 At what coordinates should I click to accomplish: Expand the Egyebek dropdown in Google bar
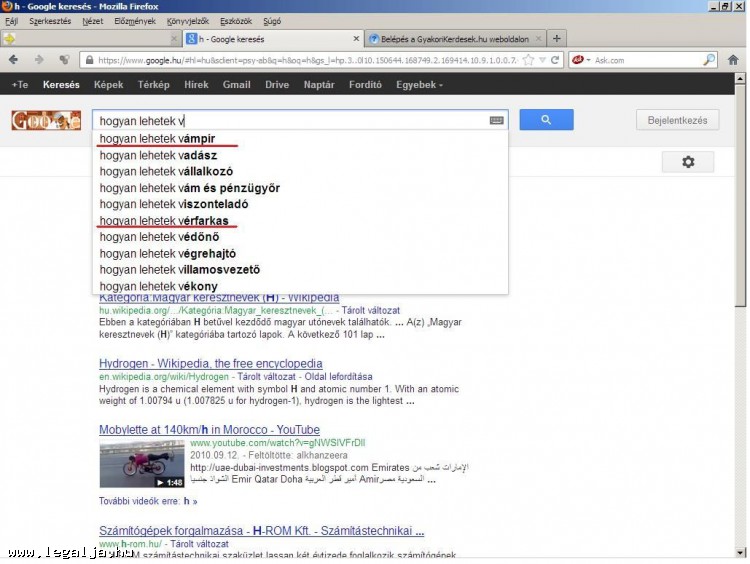(419, 85)
